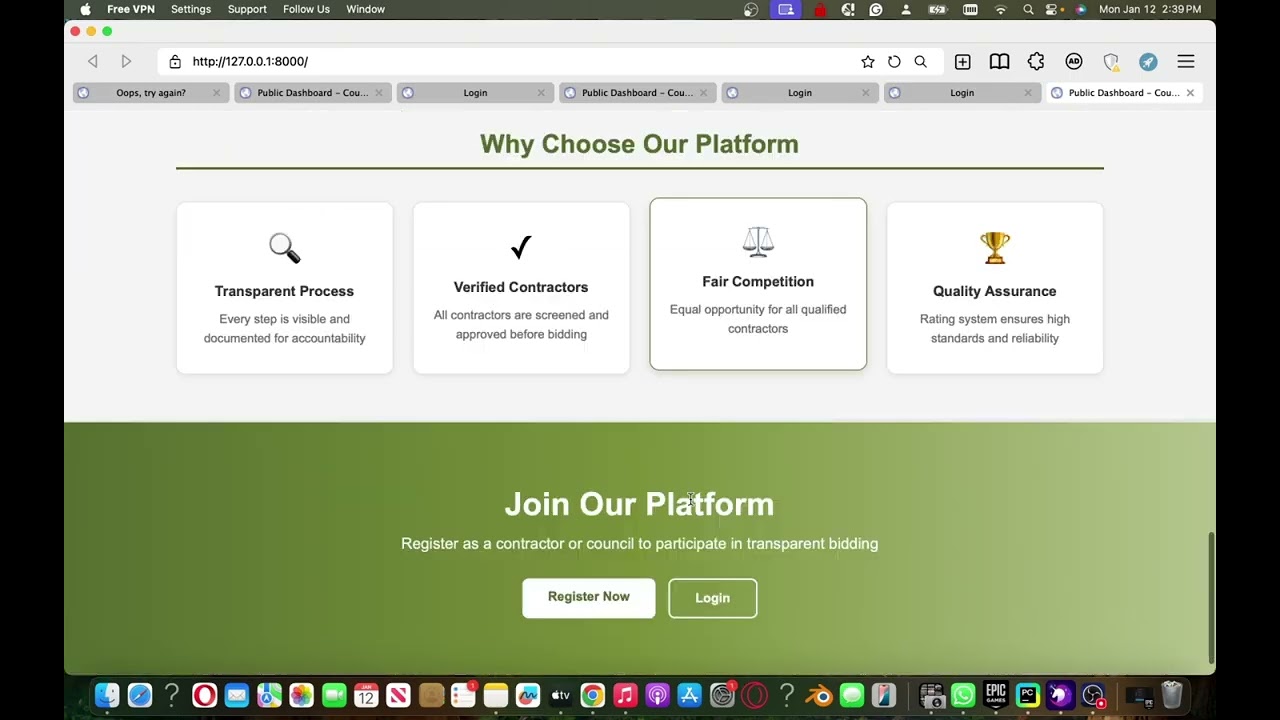Click the battery status in the menu bar
This screenshot has height=720, width=1280.
pos(938,9)
